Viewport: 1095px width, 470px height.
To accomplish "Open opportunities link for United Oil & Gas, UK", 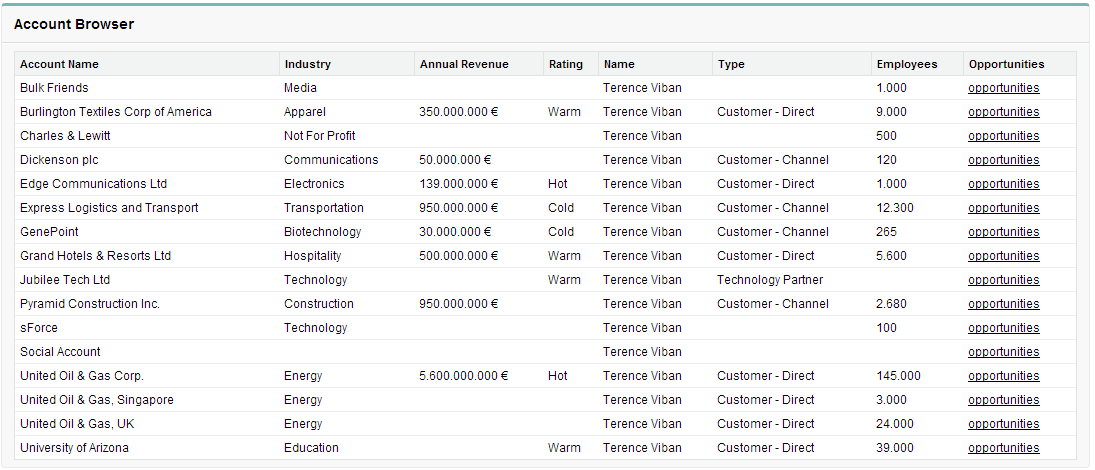I will coord(1004,423).
